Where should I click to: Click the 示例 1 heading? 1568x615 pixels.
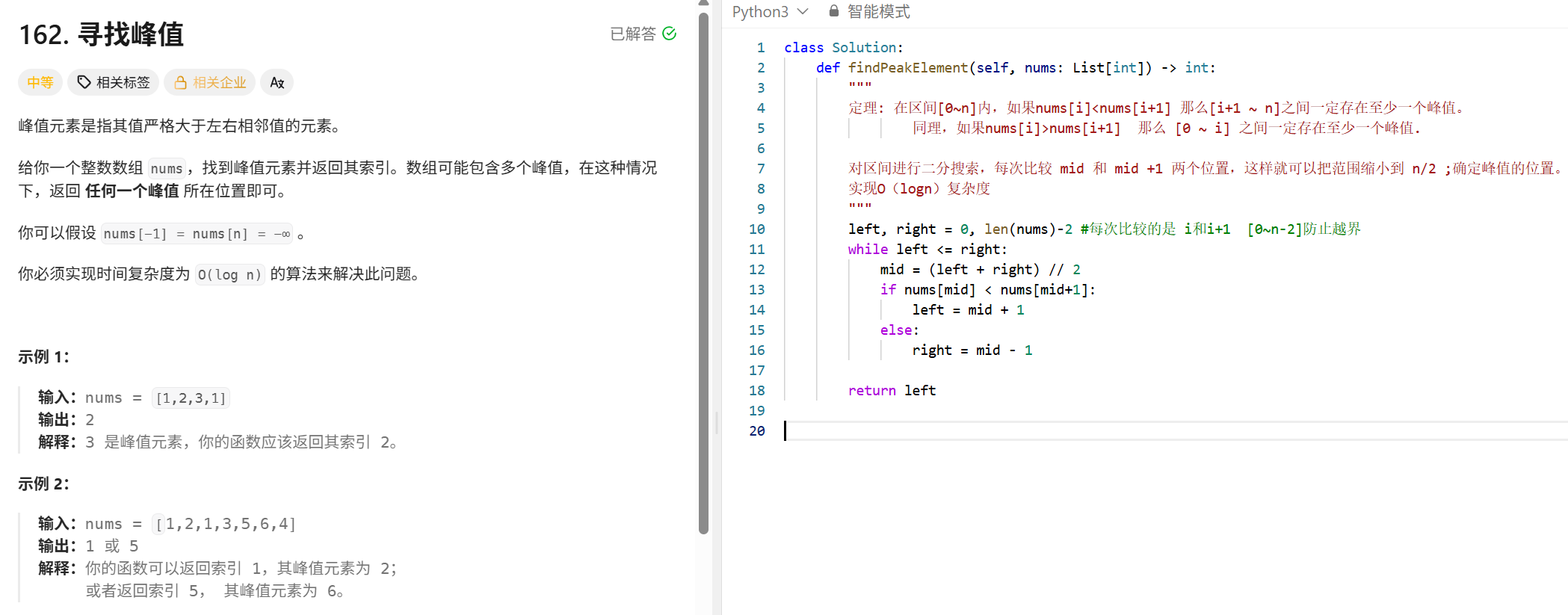pyautogui.click(x=43, y=357)
